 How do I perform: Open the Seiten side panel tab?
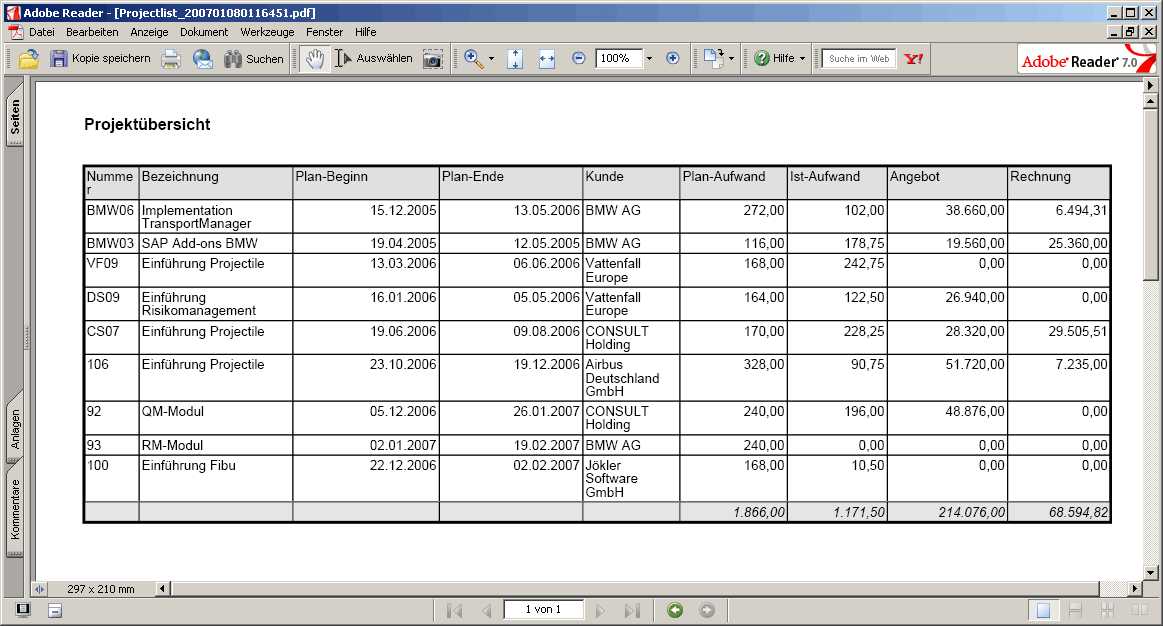pyautogui.click(x=15, y=116)
